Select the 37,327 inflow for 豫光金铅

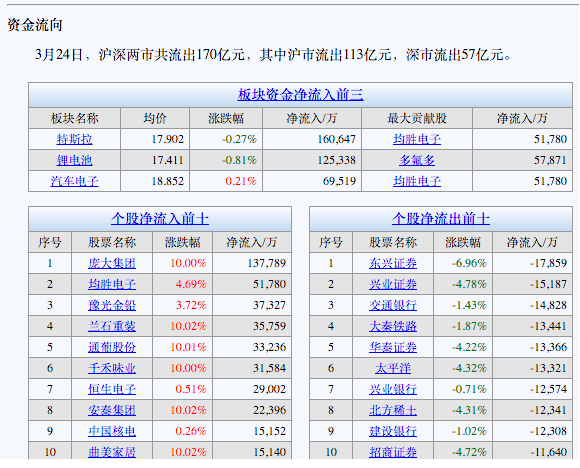[x=269, y=305]
